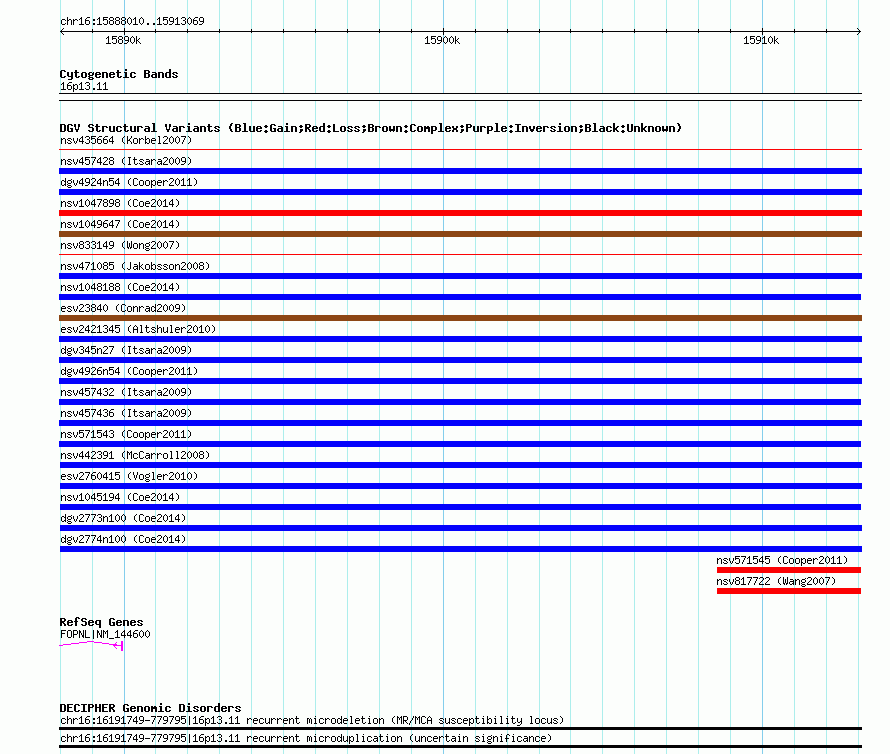The width and height of the screenshot is (890, 754).
Task: Open the 16p13.11 recurrent microdeletion entry
Action: point(312,721)
